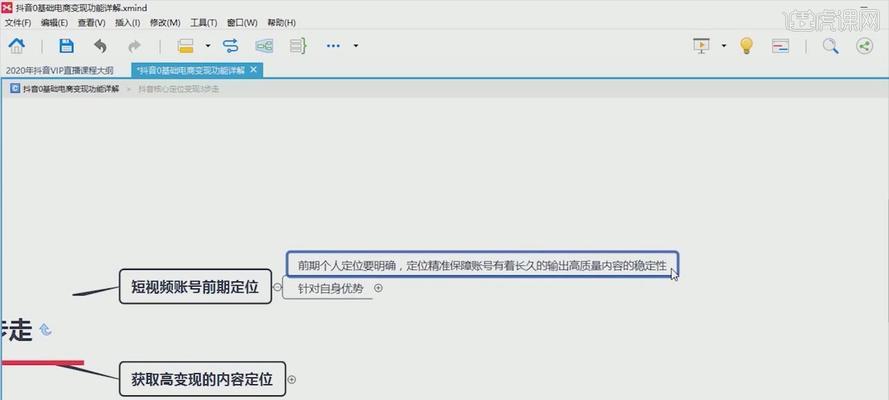Open the Gantt chart view

point(781,46)
